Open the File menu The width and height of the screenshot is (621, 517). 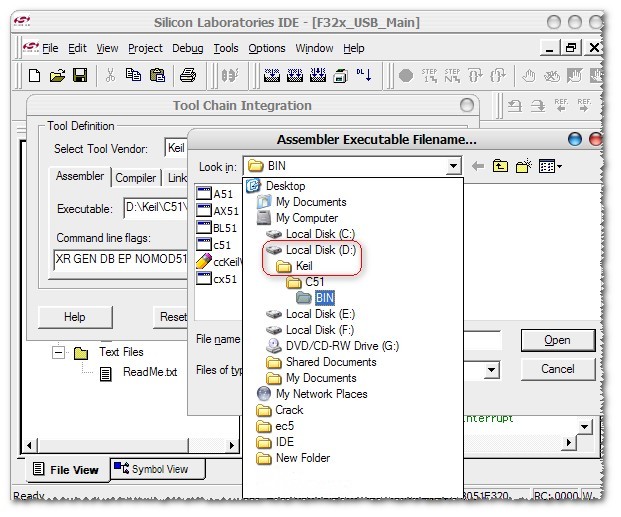pos(50,48)
